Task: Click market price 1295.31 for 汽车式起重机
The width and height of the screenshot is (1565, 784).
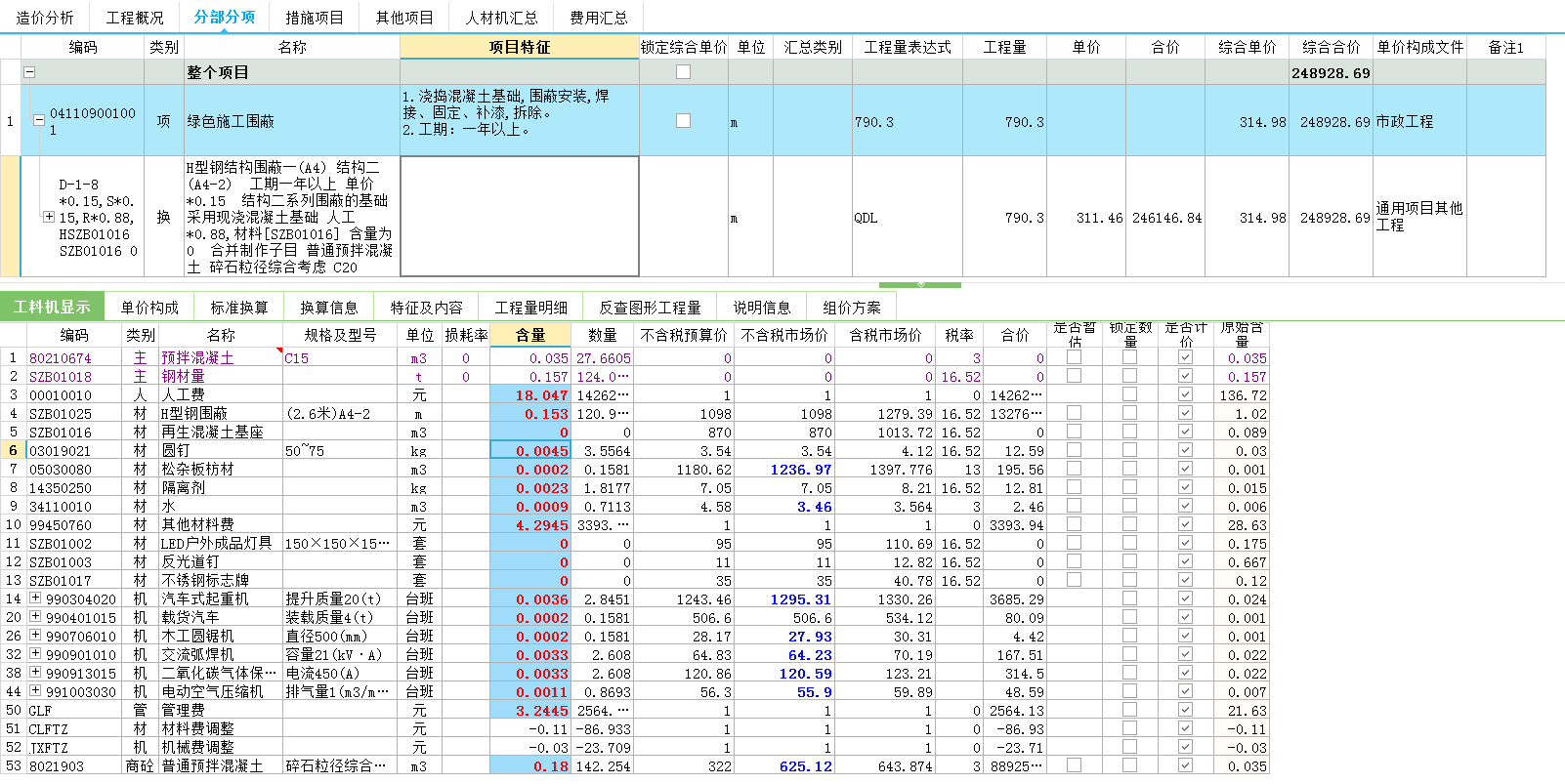Action: (x=784, y=599)
